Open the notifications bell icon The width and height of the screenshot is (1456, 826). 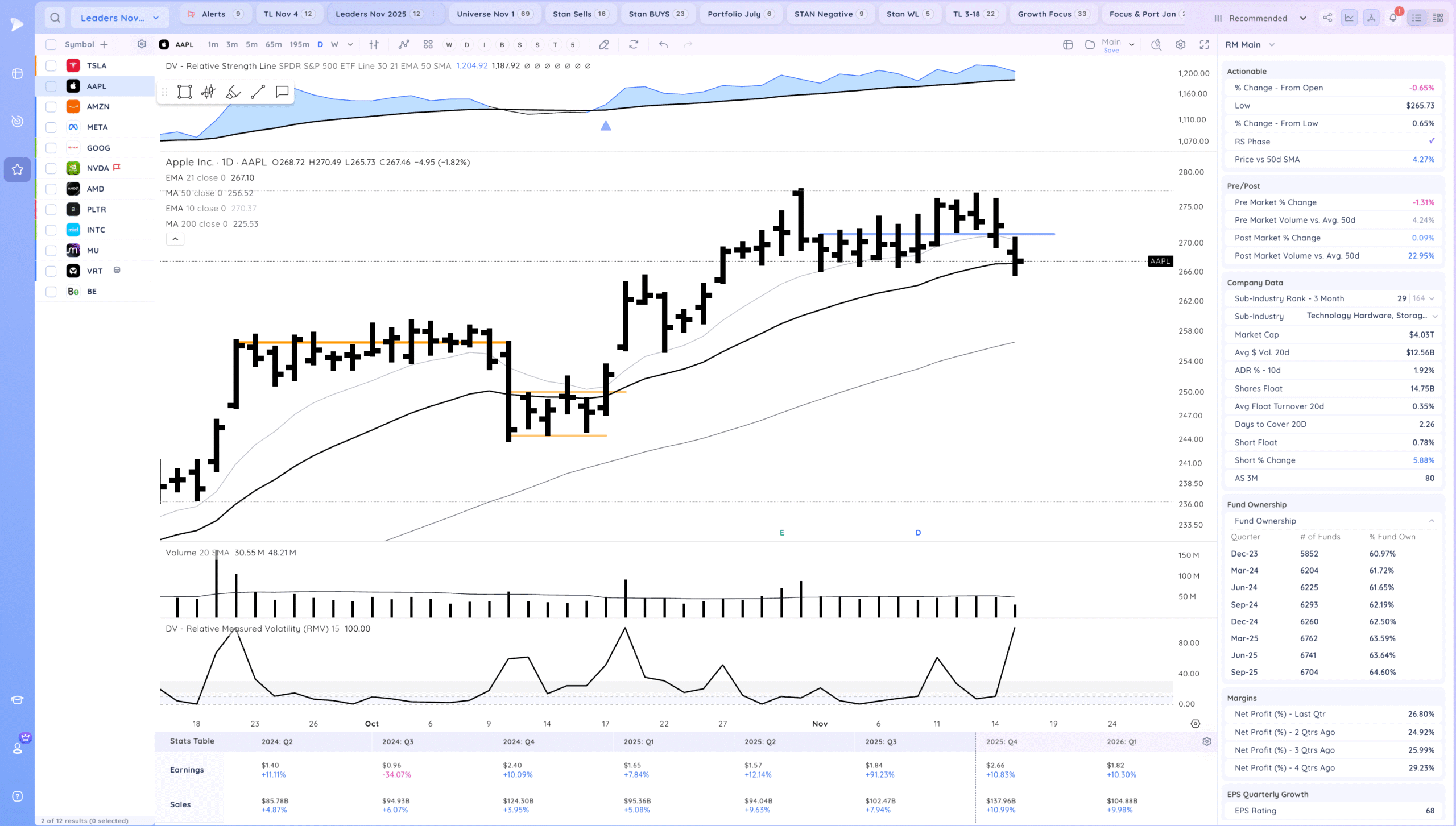(x=1393, y=18)
